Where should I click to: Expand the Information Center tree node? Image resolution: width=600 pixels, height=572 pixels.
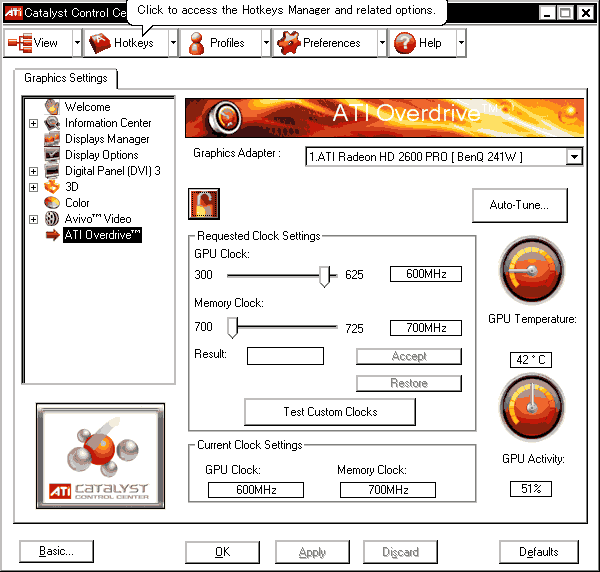click(33, 123)
